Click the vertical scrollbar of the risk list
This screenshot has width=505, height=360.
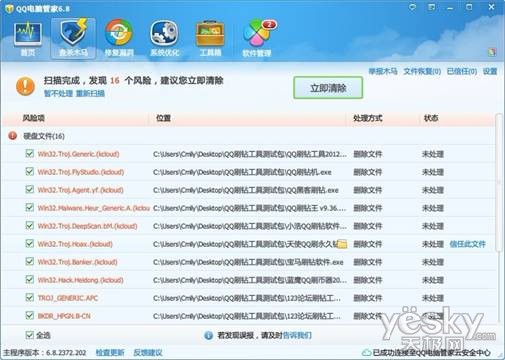click(x=499, y=183)
